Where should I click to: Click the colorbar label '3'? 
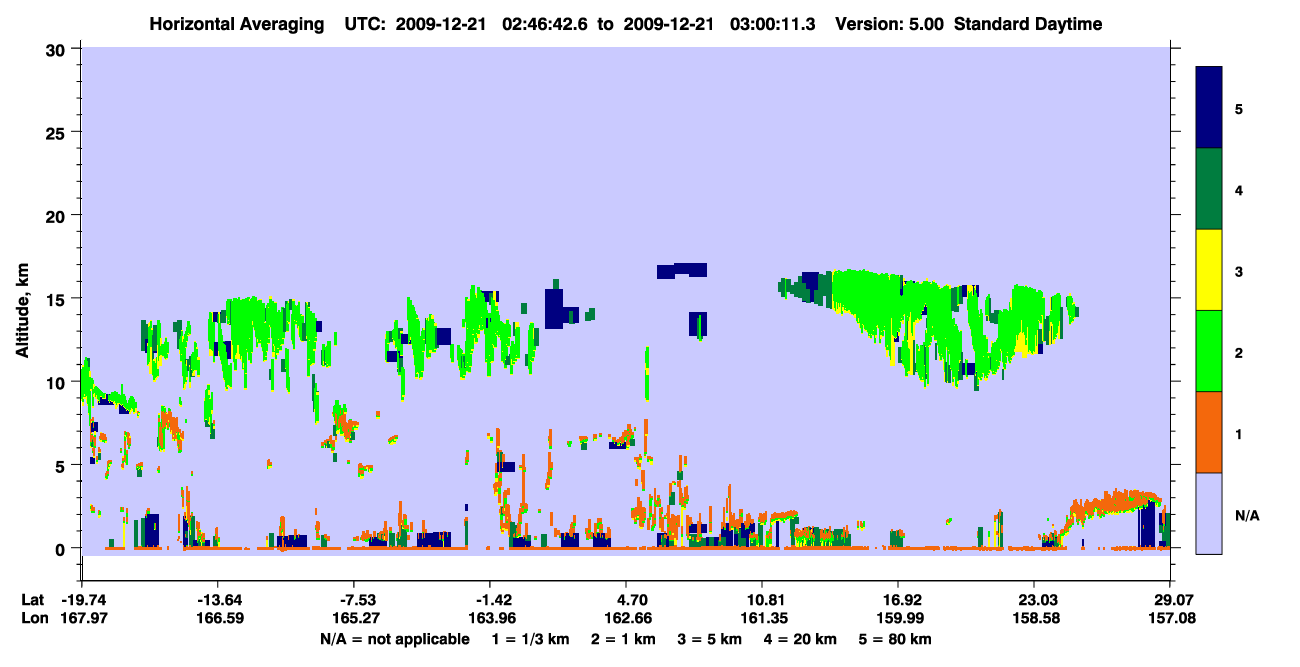tap(1239, 270)
